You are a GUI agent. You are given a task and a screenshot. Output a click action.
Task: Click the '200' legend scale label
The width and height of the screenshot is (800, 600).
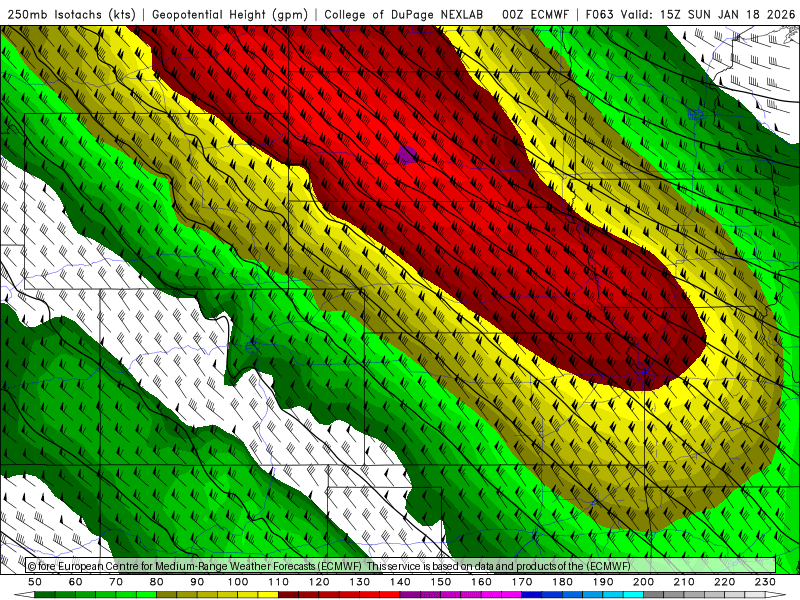pos(644,582)
